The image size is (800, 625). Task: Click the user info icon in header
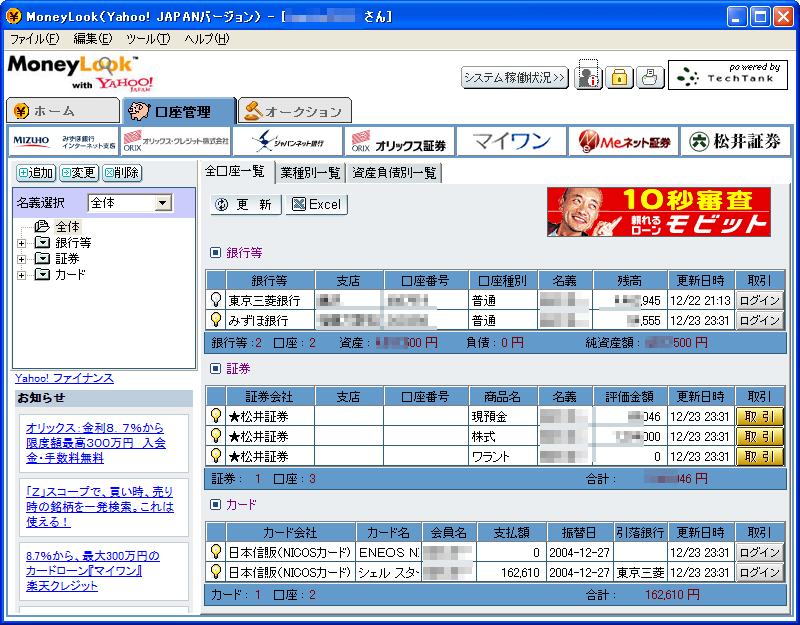(588, 78)
